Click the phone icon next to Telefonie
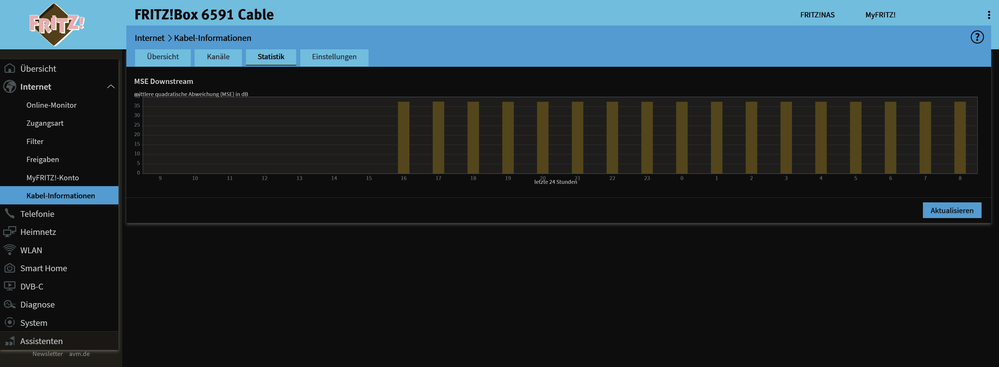 point(10,213)
